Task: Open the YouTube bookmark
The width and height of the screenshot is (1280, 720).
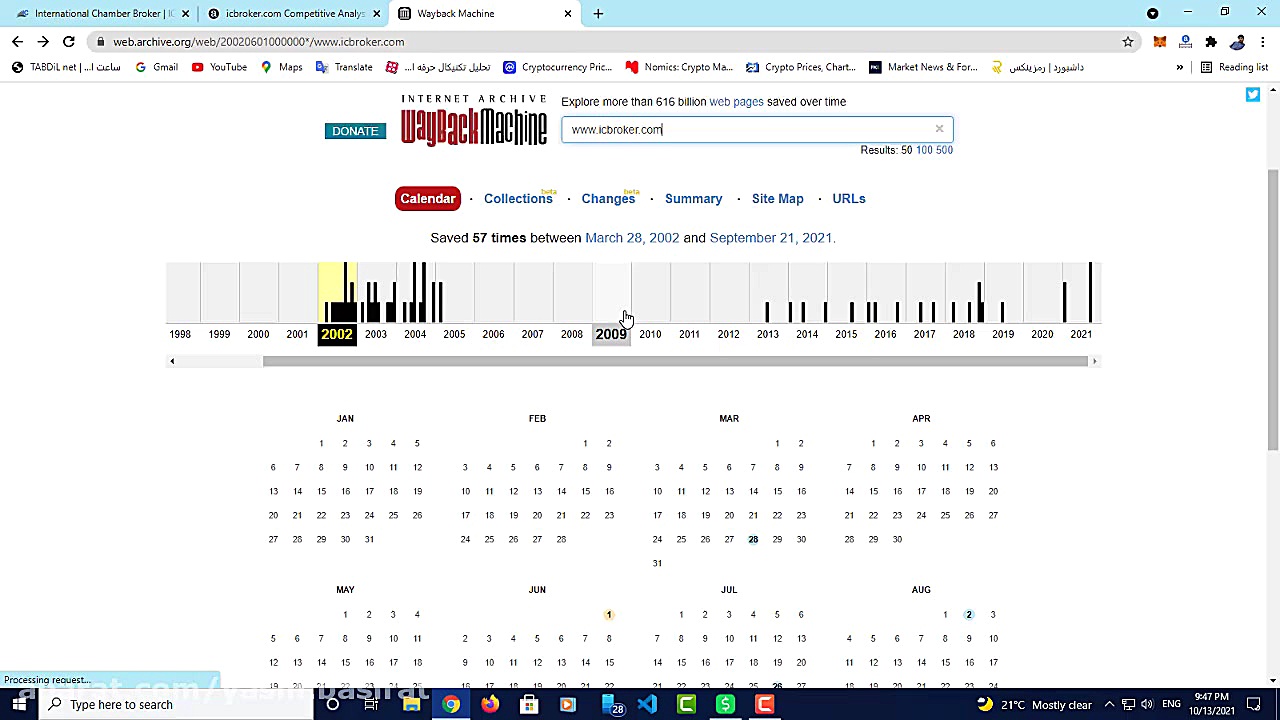Action: tap(219, 67)
